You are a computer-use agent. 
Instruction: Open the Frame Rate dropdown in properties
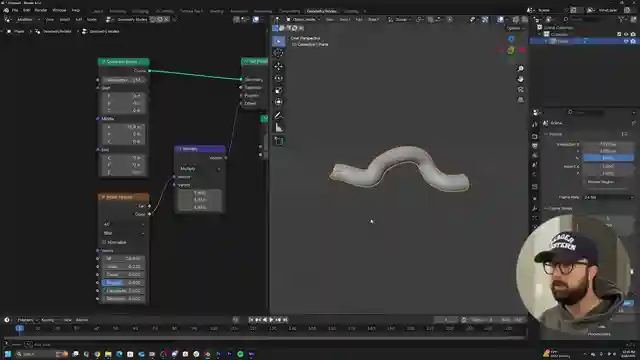pos(609,198)
